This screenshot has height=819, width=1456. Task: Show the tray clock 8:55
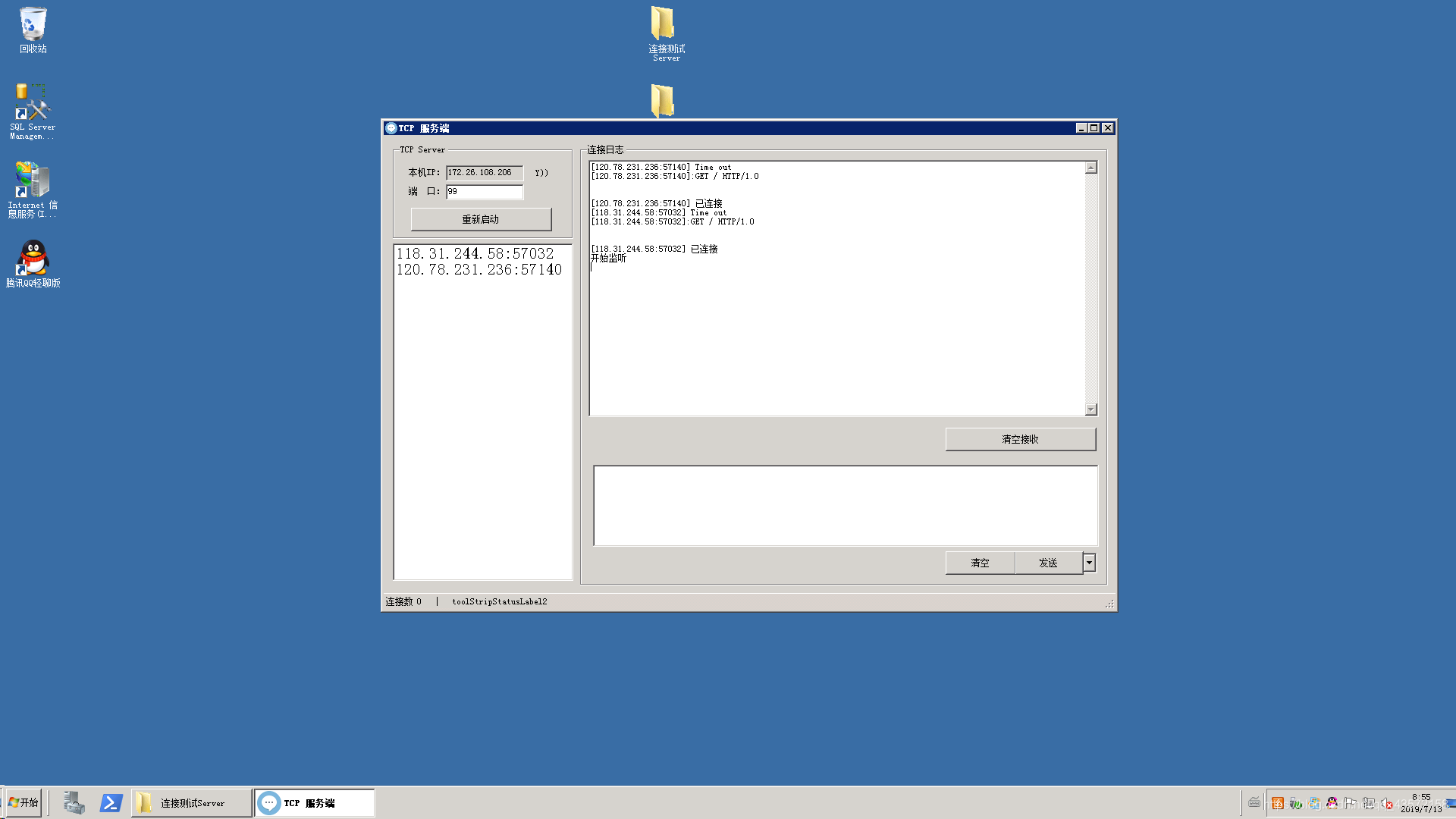pos(1421,803)
